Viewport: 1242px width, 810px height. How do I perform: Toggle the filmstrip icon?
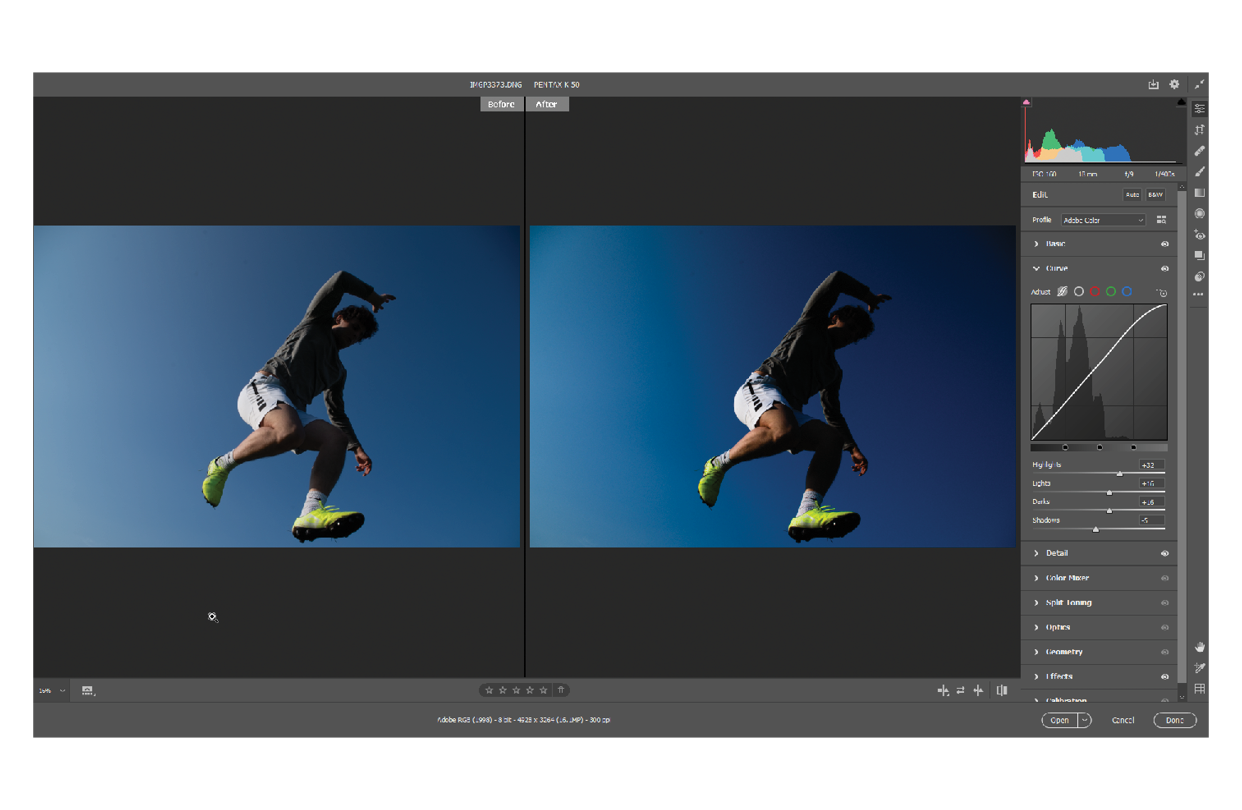point(88,691)
